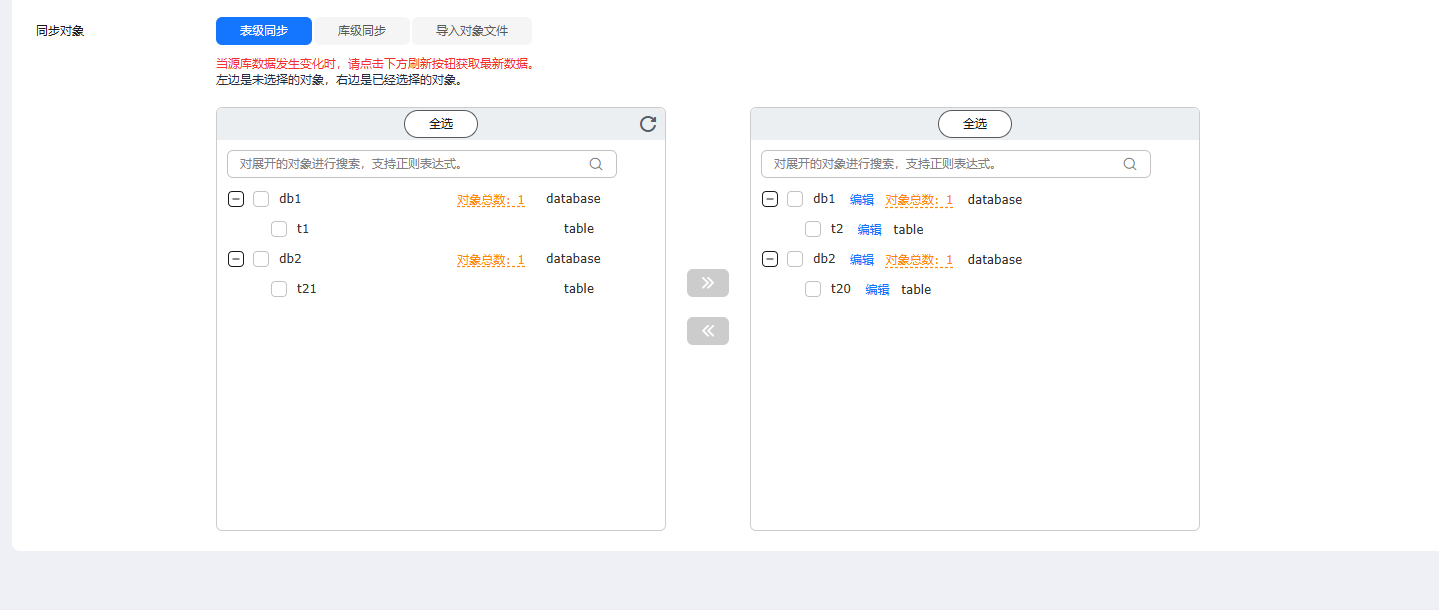Check the t20 table checkbox

click(x=813, y=289)
